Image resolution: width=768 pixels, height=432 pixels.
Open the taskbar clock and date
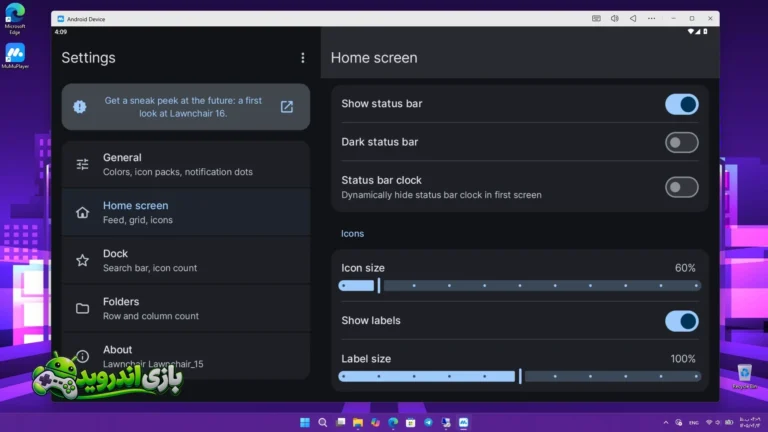(750, 423)
